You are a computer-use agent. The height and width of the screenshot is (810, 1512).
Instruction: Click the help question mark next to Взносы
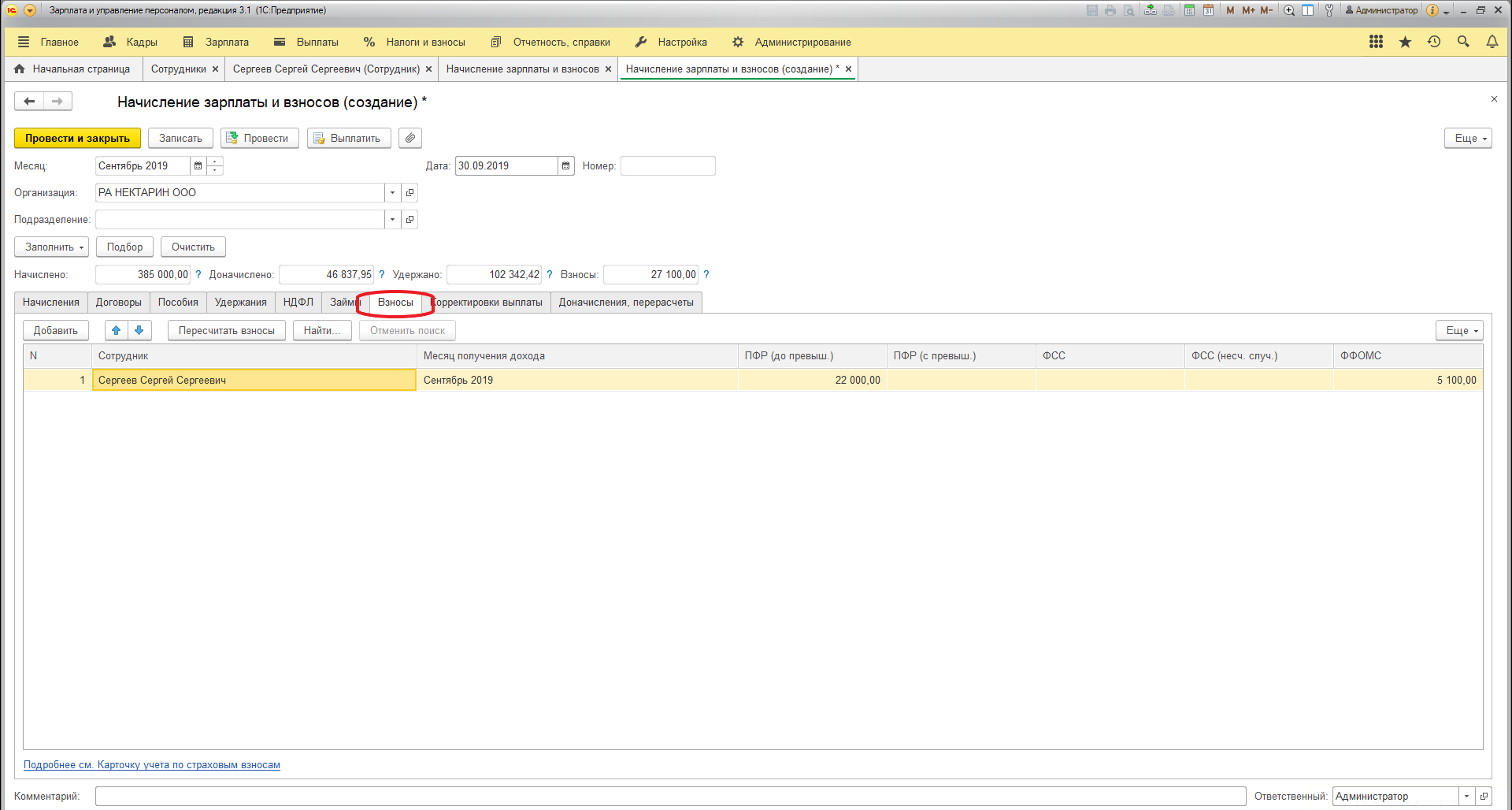click(x=706, y=274)
